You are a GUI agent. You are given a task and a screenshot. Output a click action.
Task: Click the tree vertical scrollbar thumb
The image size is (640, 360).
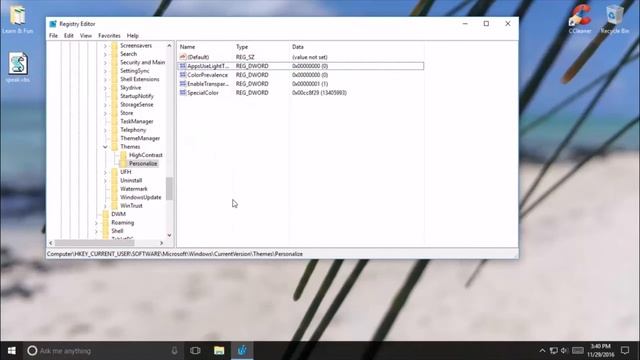(169, 189)
